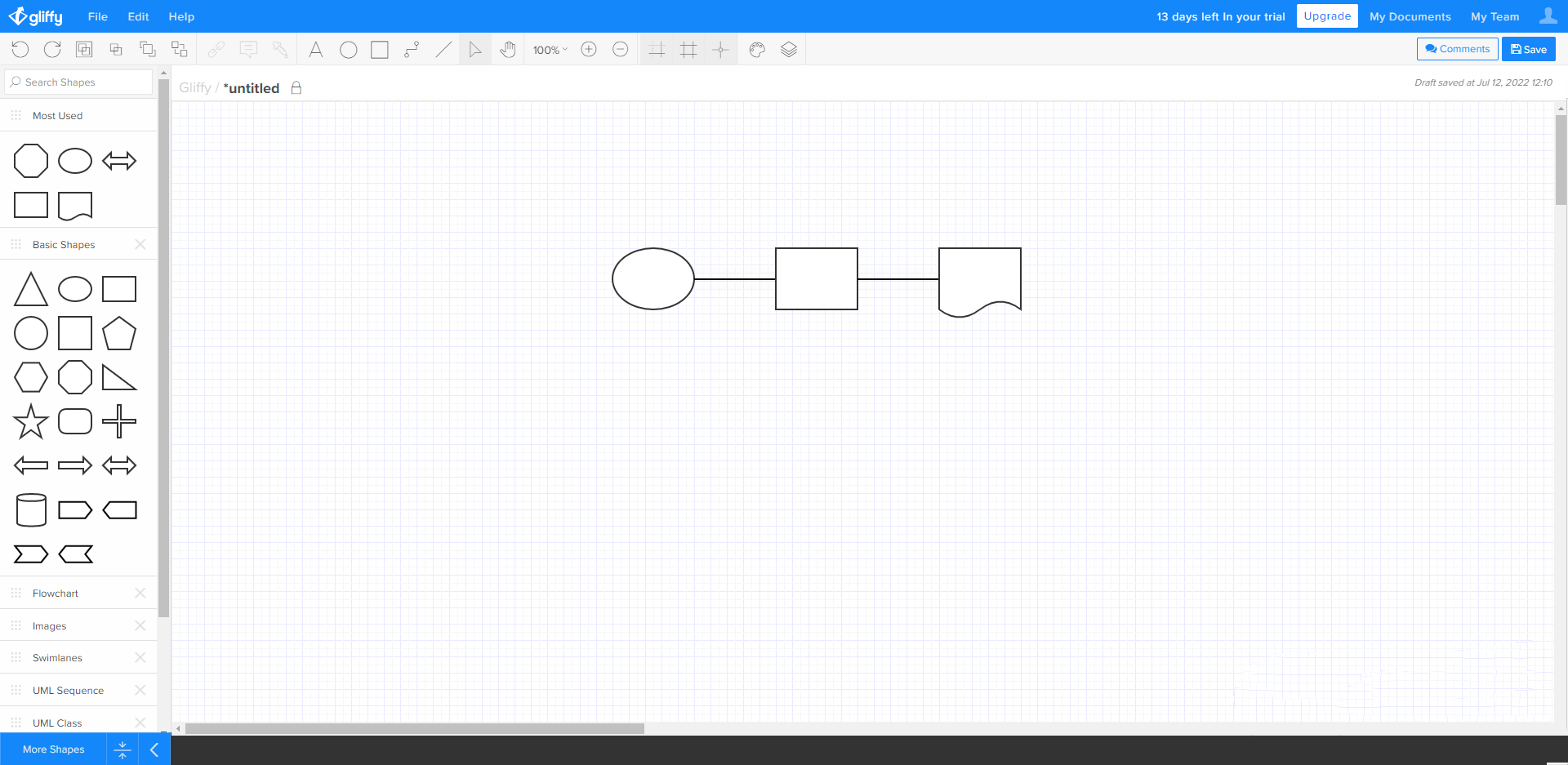Screen dimensions: 1568x765
Task: Expand the UML Sequence section
Action: pos(69,691)
